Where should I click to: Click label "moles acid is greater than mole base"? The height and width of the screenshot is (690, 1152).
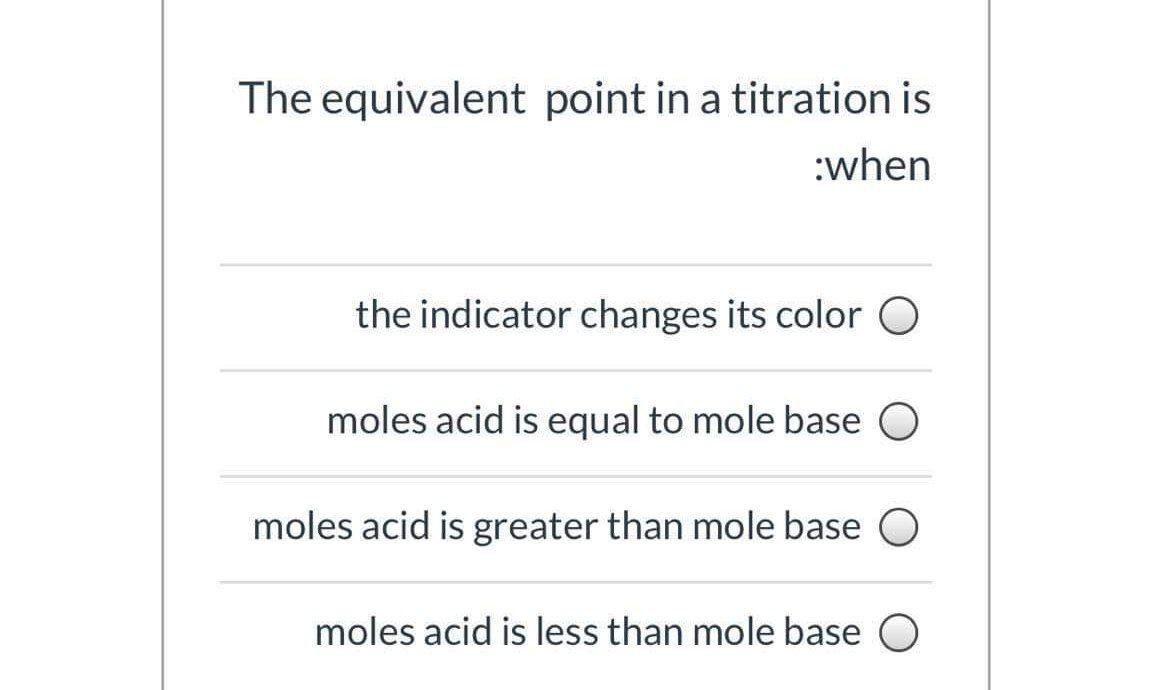(556, 527)
